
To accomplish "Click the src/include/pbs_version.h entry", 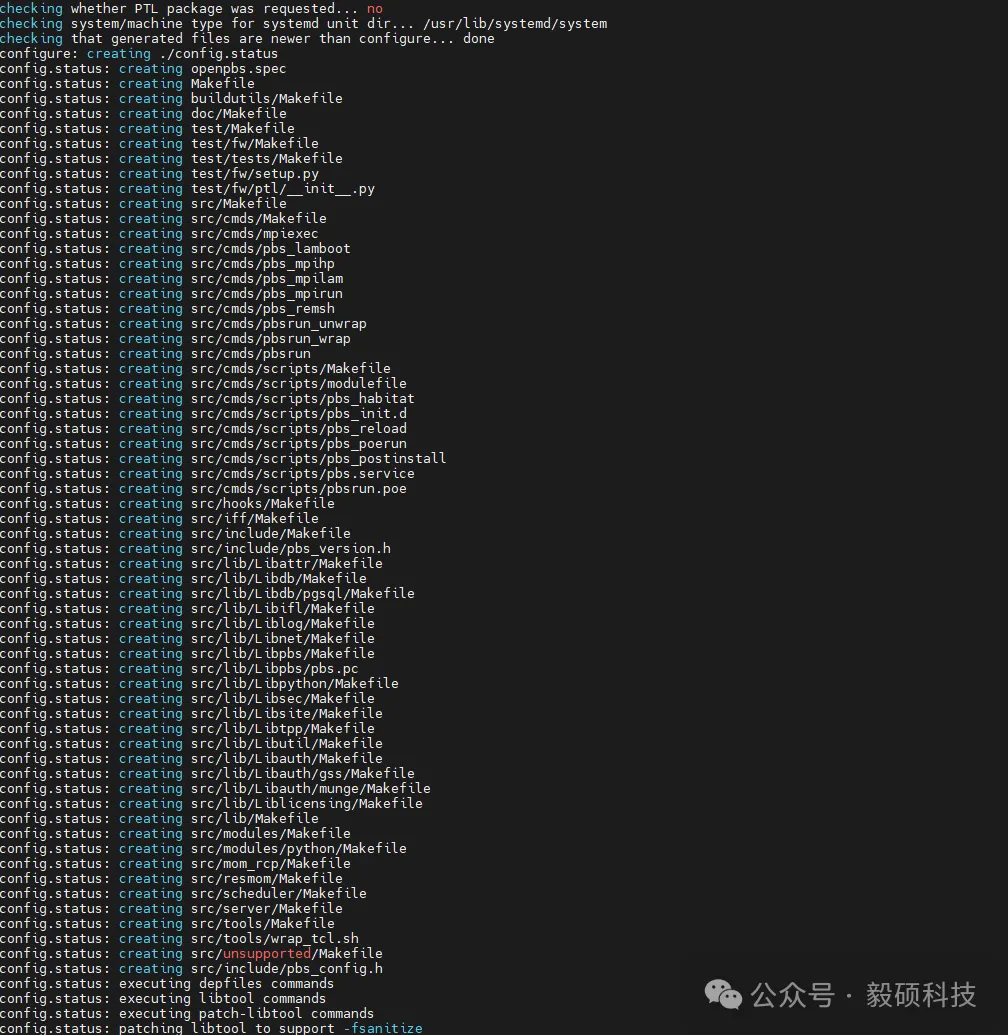I will [x=290, y=548].
